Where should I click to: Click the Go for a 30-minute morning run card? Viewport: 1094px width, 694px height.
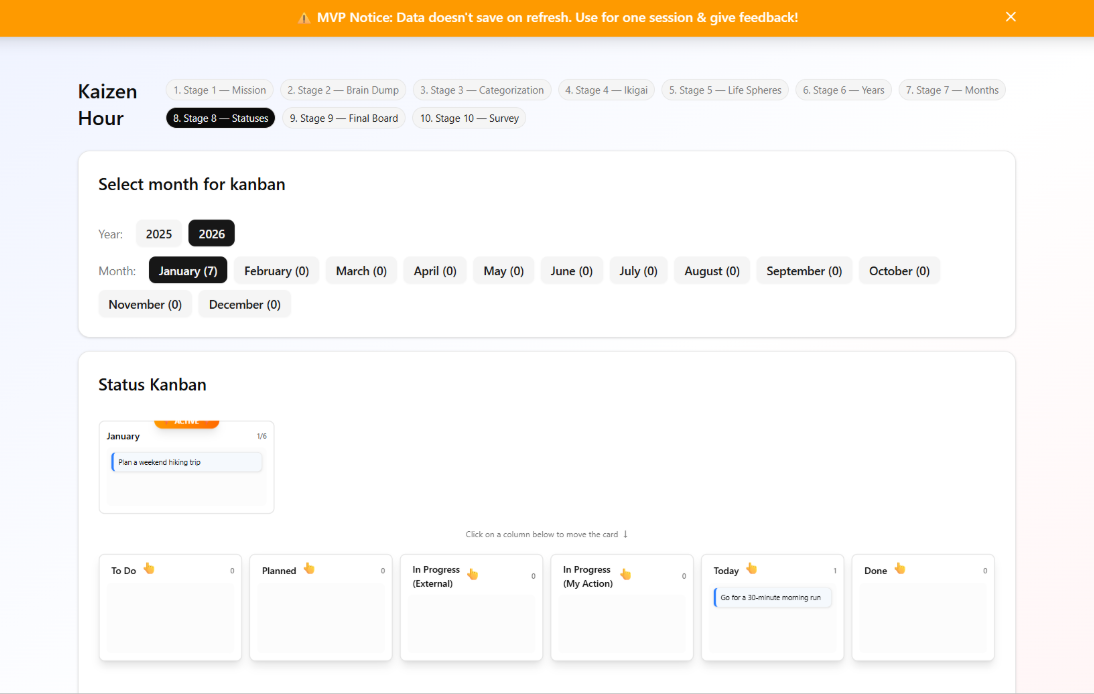(x=772, y=596)
